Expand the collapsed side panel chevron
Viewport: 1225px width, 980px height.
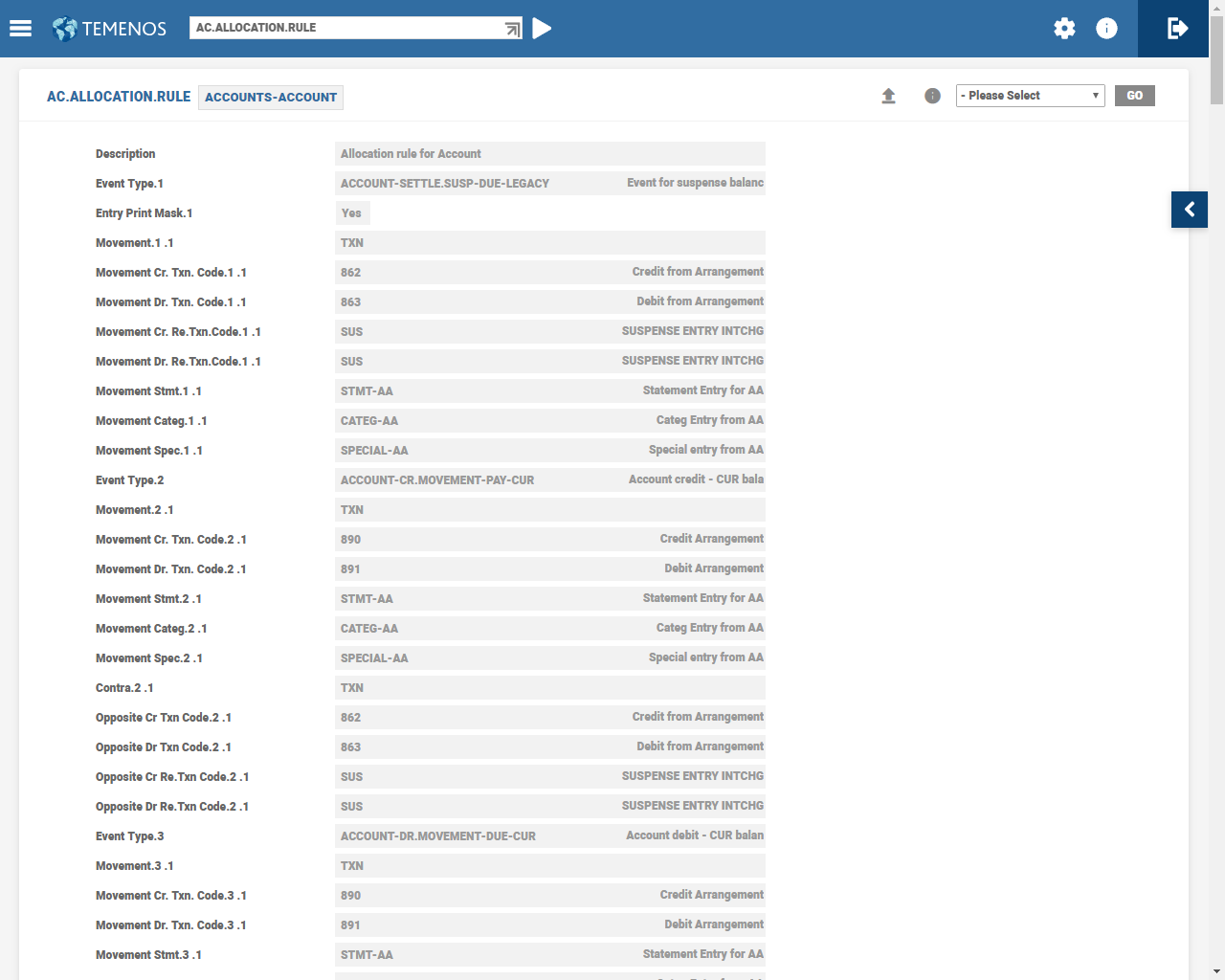pyautogui.click(x=1190, y=210)
